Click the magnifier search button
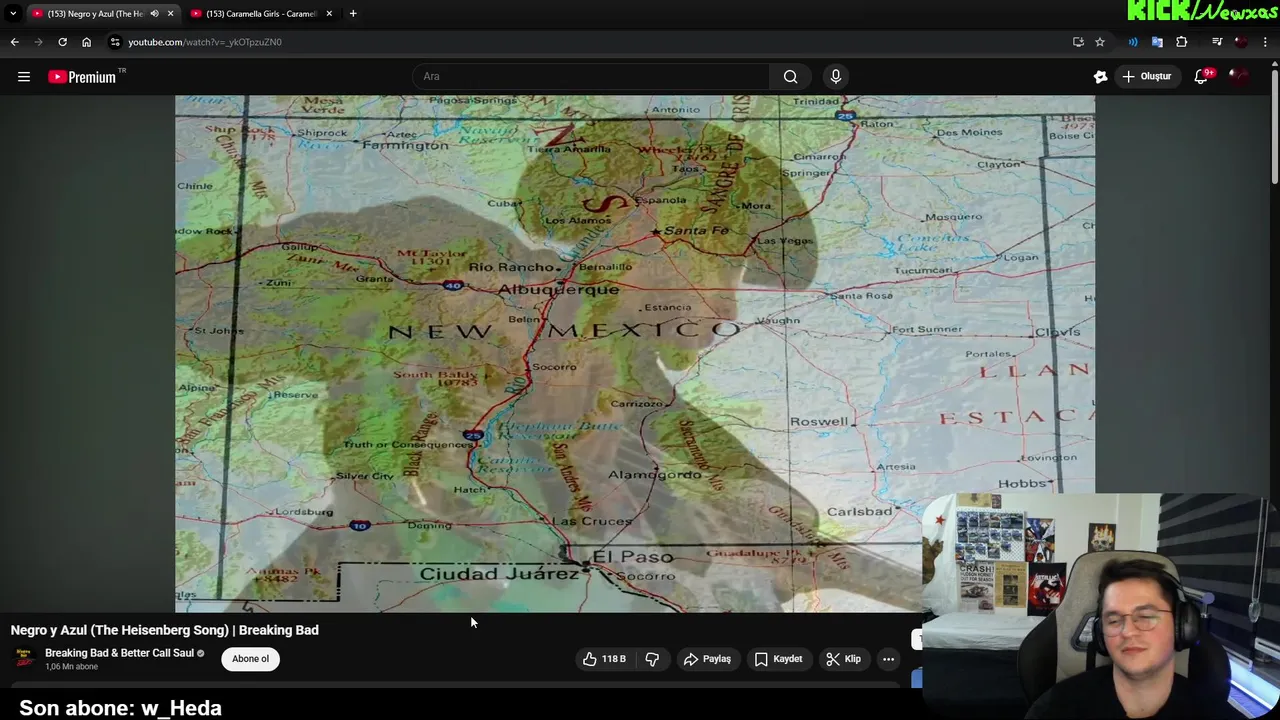1280x720 pixels. 790,76
